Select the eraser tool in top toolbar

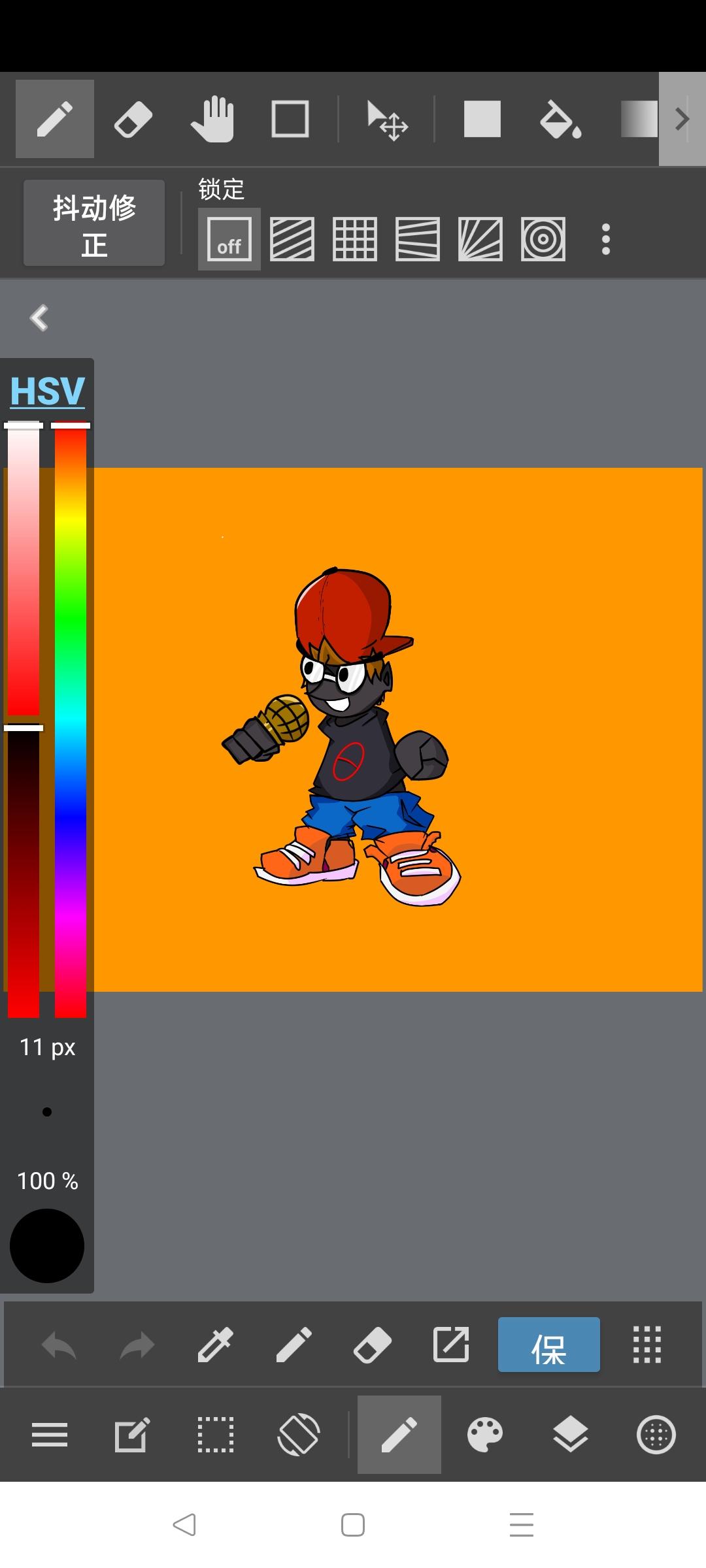pyautogui.click(x=133, y=120)
